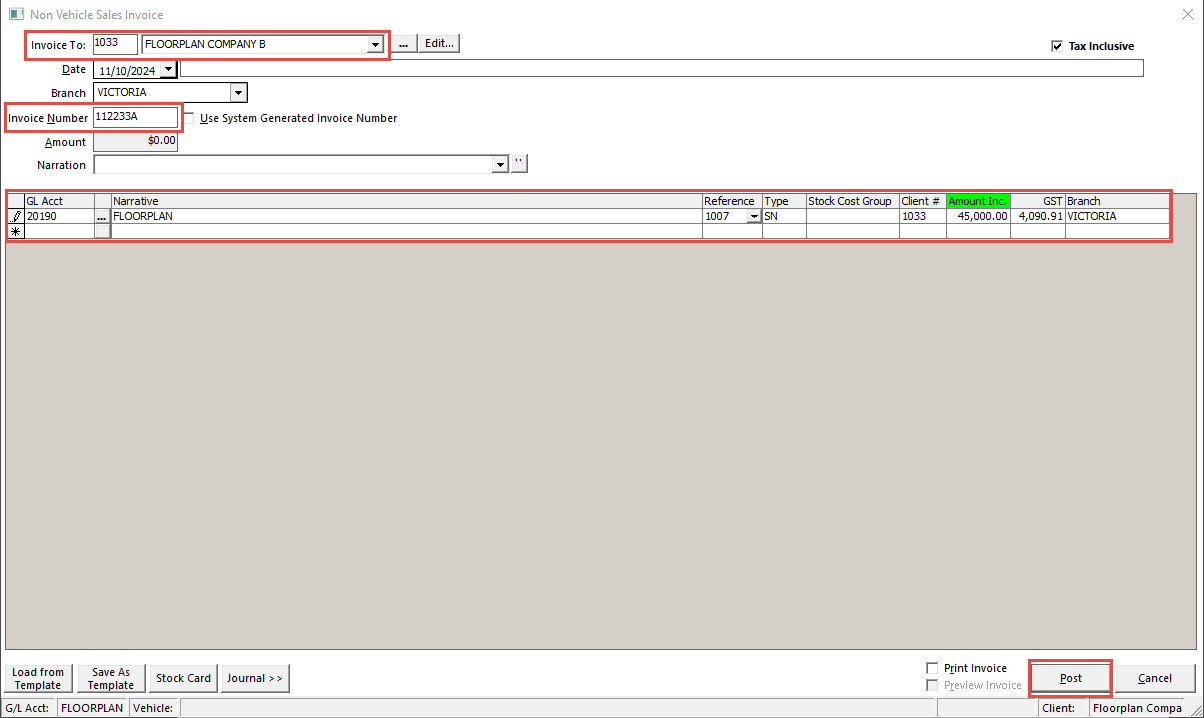Open the Date picker dropdown

(167, 70)
